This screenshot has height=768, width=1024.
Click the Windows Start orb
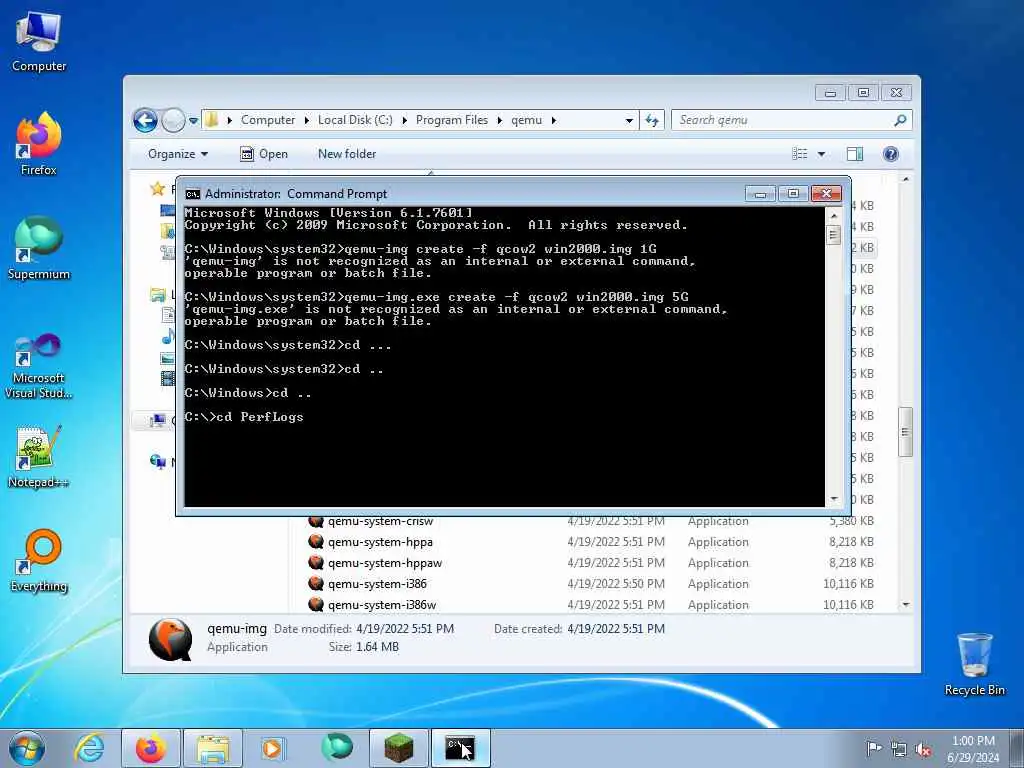[x=27, y=748]
